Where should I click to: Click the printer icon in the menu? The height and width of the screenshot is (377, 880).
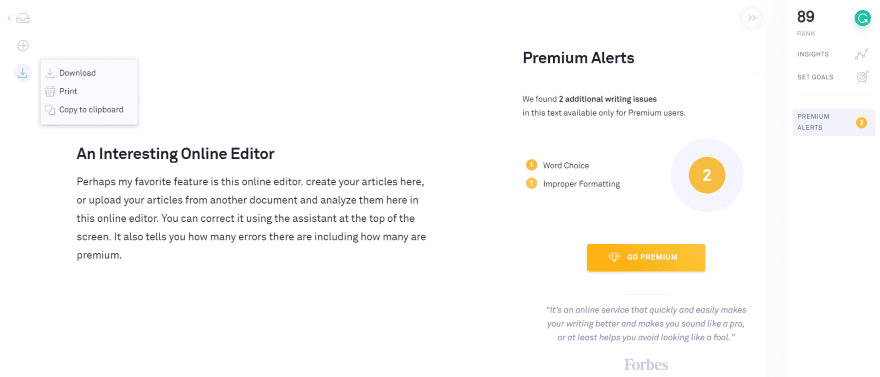point(50,91)
